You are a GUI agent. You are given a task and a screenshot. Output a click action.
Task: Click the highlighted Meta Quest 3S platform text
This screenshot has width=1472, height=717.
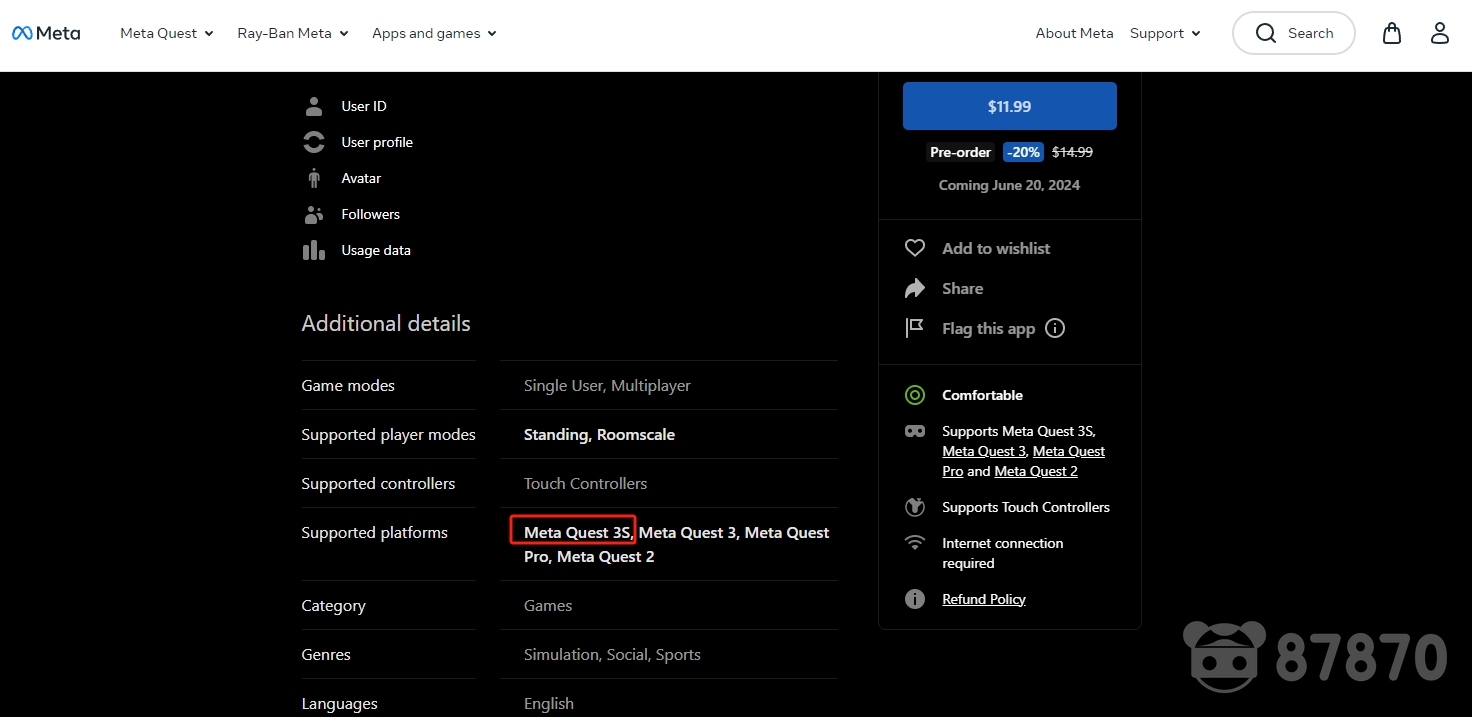pos(577,532)
